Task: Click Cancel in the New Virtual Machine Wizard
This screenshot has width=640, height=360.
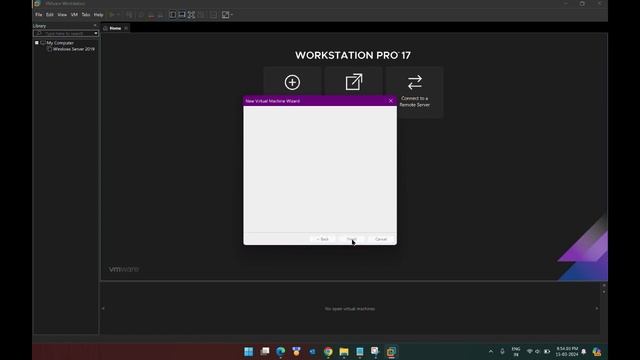Action: point(381,239)
